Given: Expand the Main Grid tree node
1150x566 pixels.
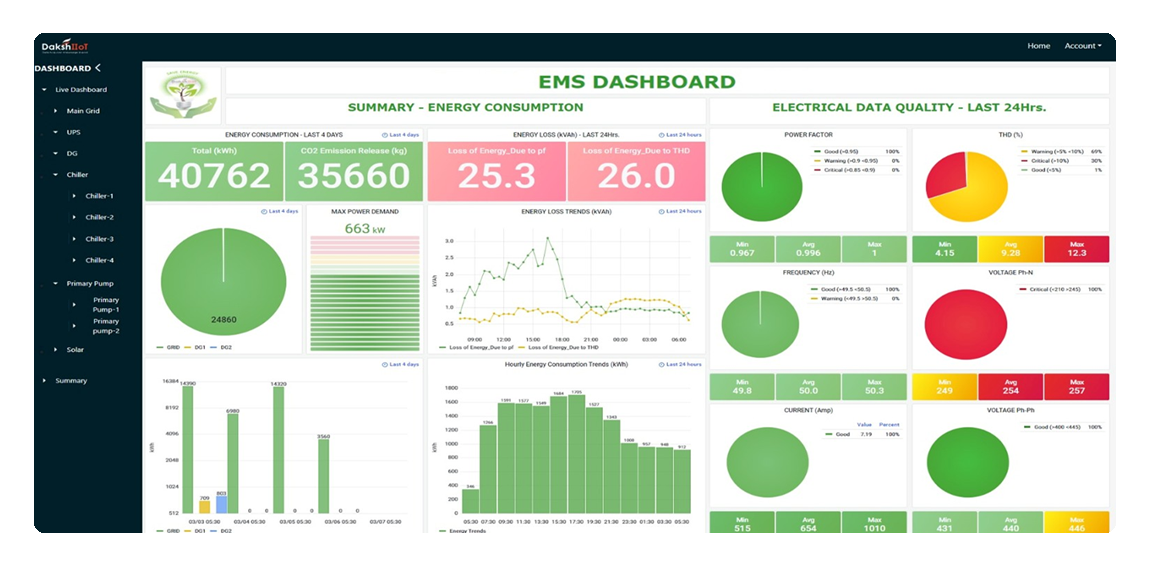Looking at the screenshot, I should 56,111.
